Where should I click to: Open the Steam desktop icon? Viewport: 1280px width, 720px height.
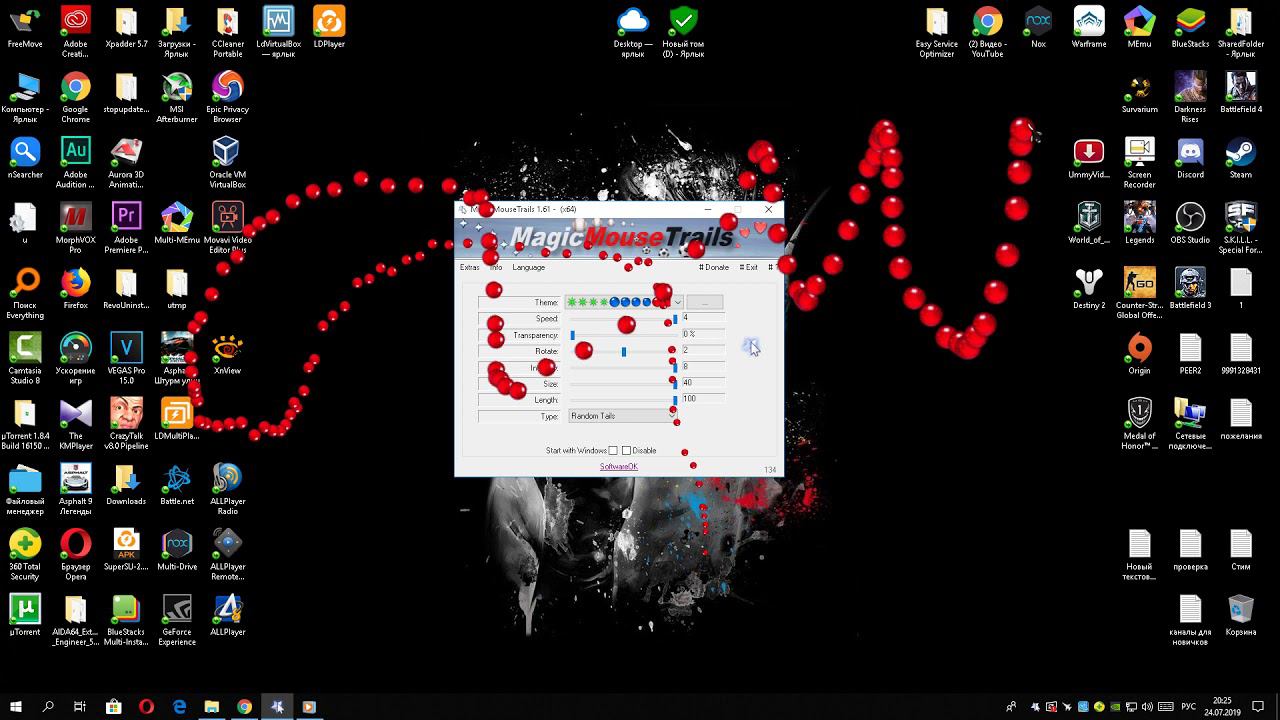coord(1241,159)
